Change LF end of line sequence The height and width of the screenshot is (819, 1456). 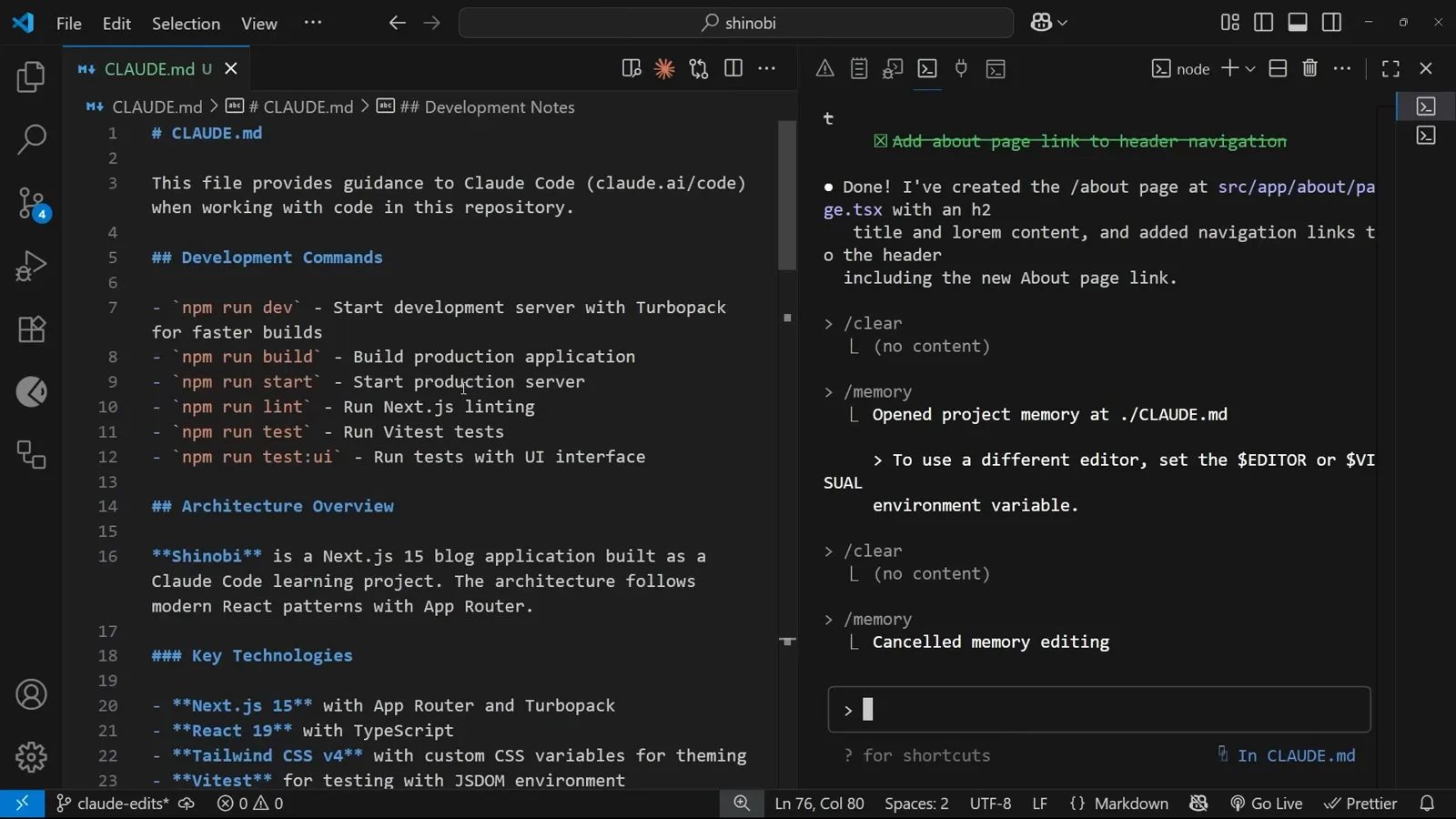click(1040, 804)
